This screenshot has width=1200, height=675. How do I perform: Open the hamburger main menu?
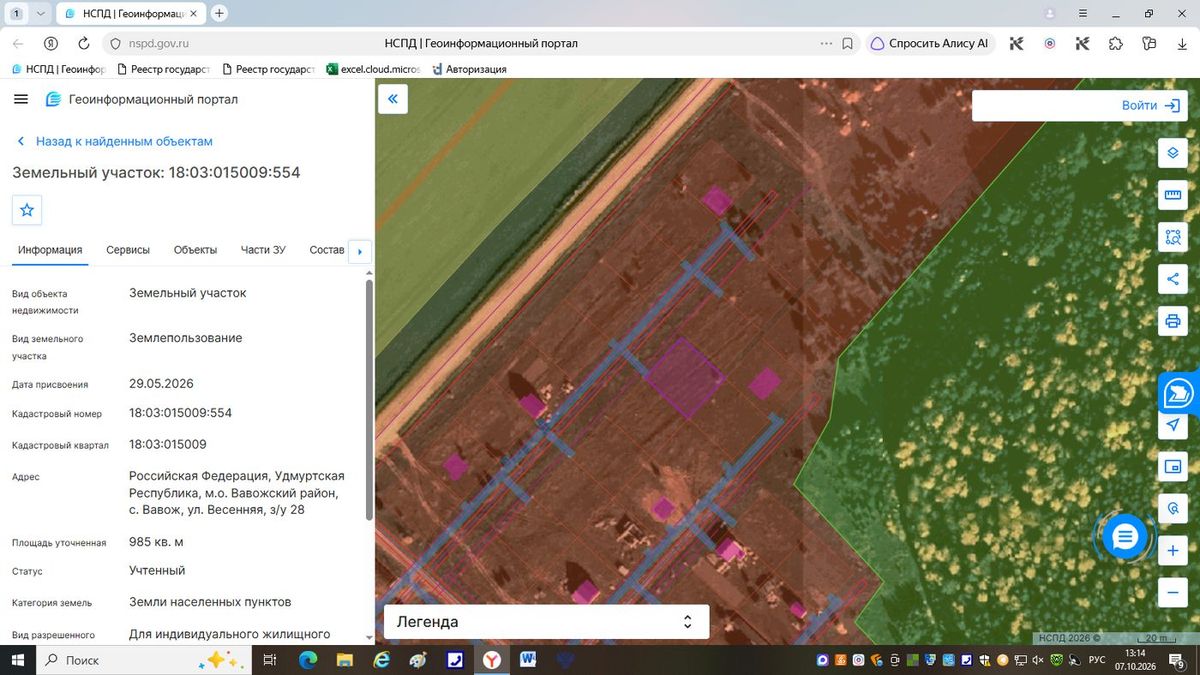point(21,99)
